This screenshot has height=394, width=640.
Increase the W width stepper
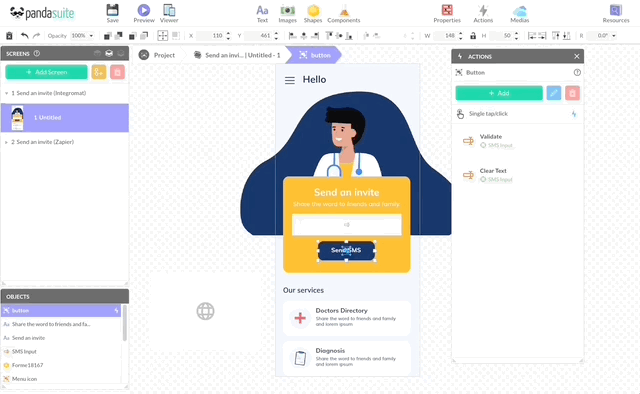[x=461, y=33]
